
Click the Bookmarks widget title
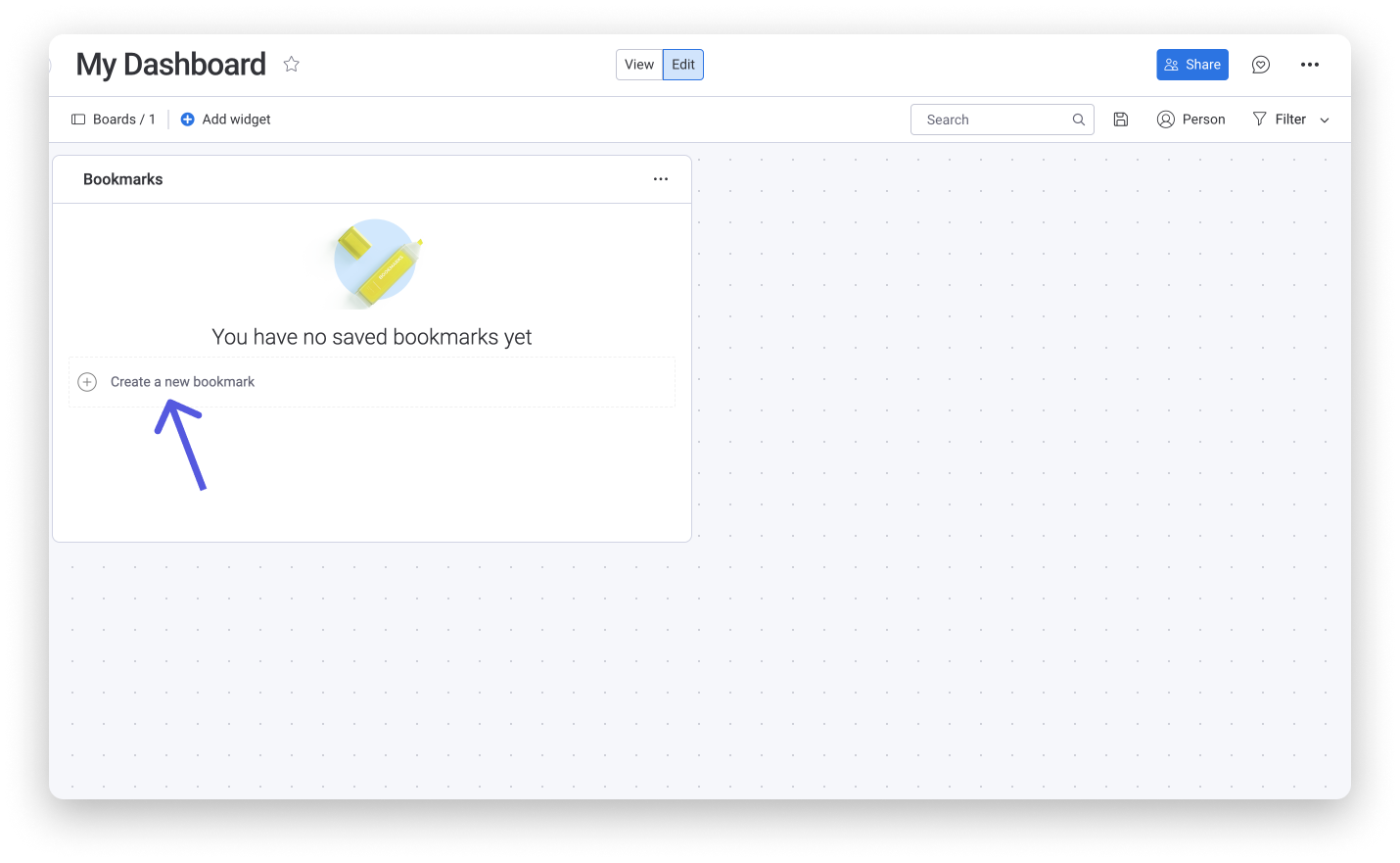click(123, 179)
